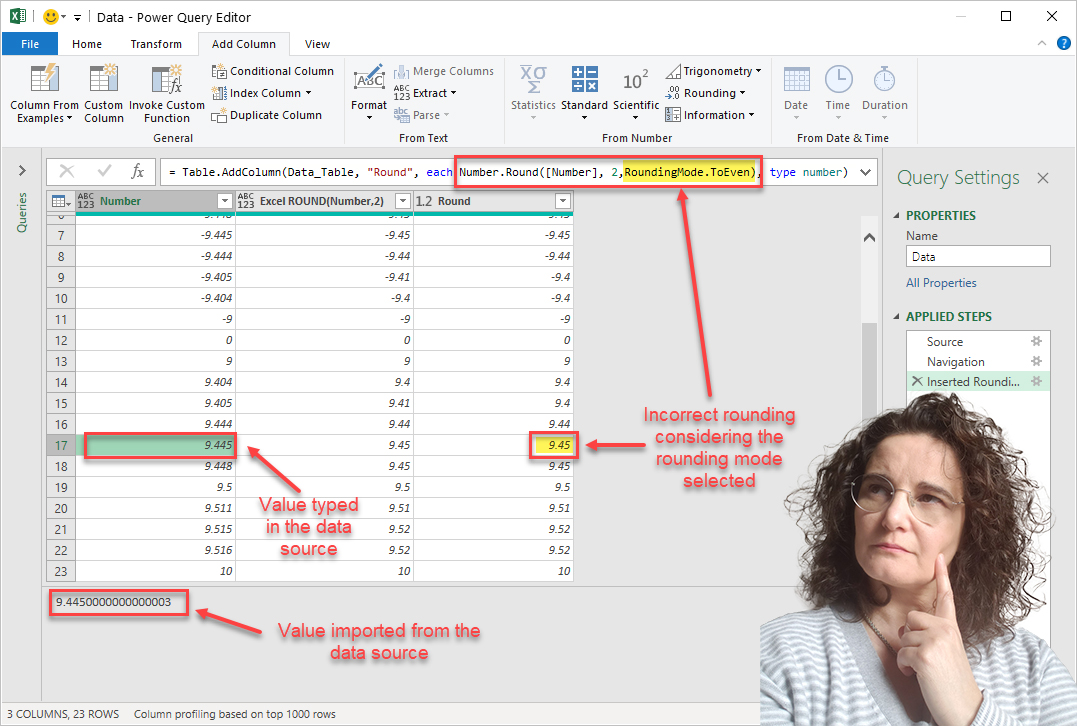Click Merge Columns
This screenshot has height=726, width=1077.
point(444,71)
